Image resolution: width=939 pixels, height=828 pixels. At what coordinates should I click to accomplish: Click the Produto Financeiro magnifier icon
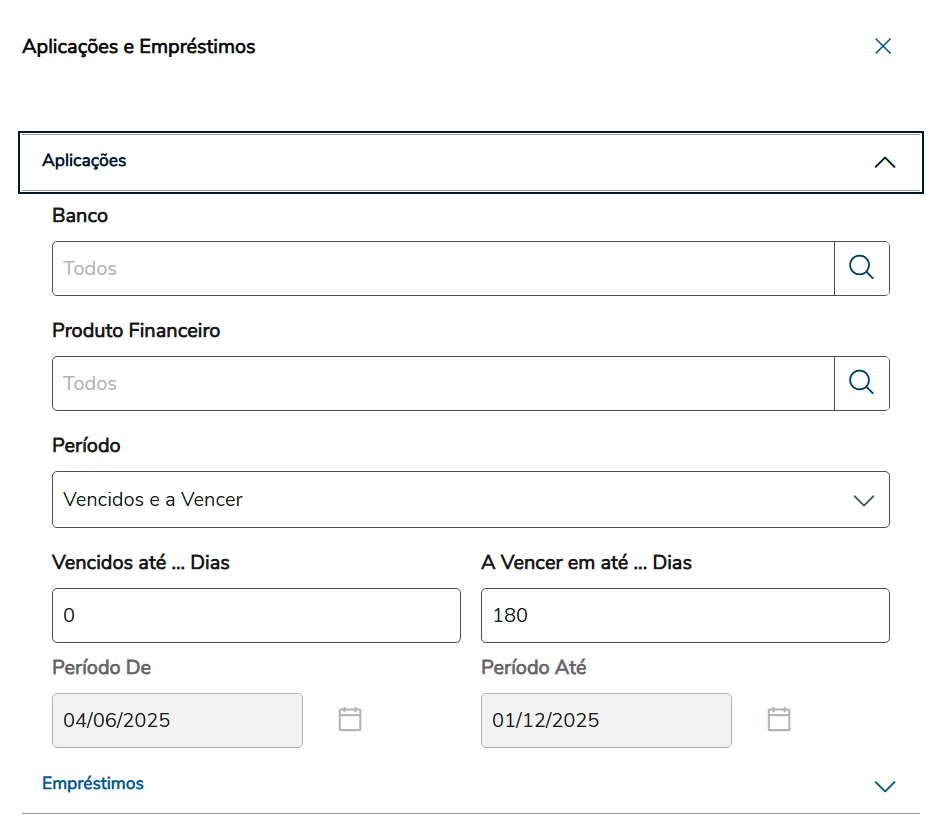[861, 383]
